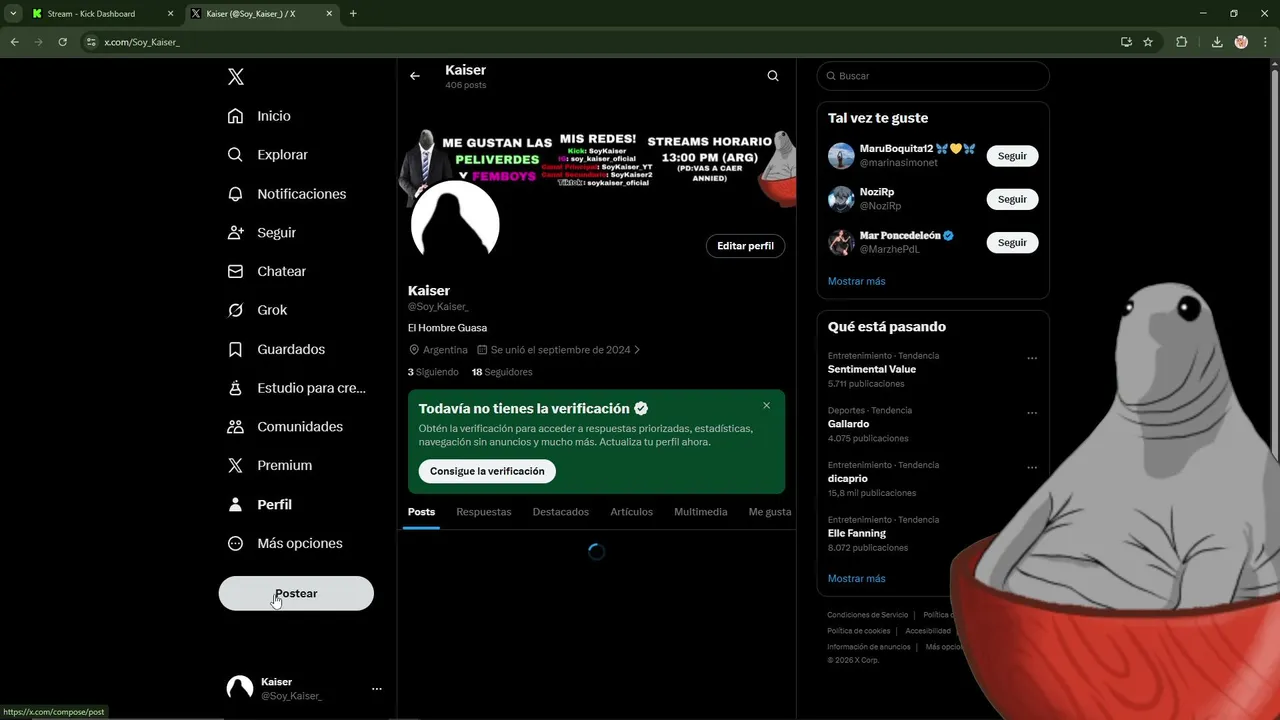This screenshot has height=720, width=1280.
Task: Open Kaiser profile picture
Action: pos(455,225)
